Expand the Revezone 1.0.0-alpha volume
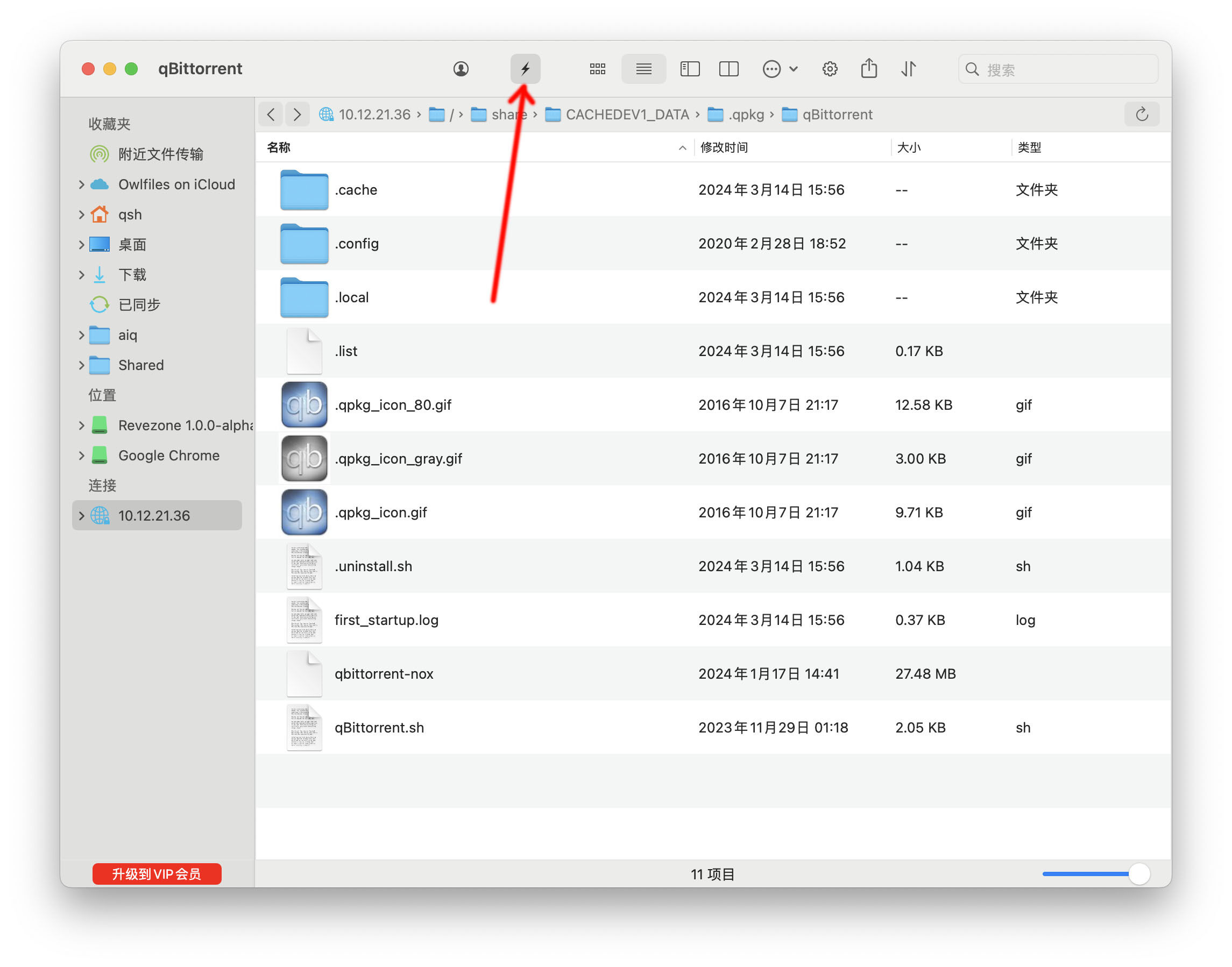Image resolution: width=1232 pixels, height=967 pixels. [81, 425]
